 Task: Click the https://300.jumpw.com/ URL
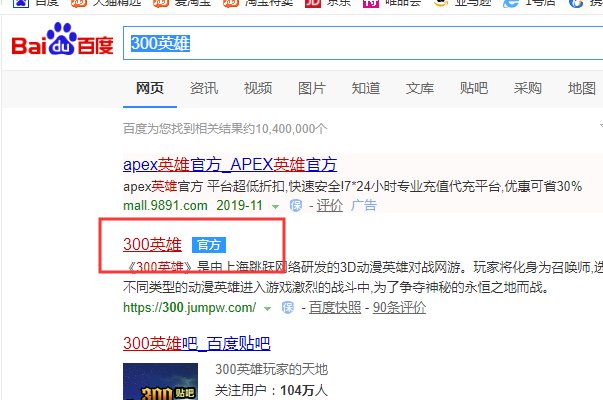[189, 307]
